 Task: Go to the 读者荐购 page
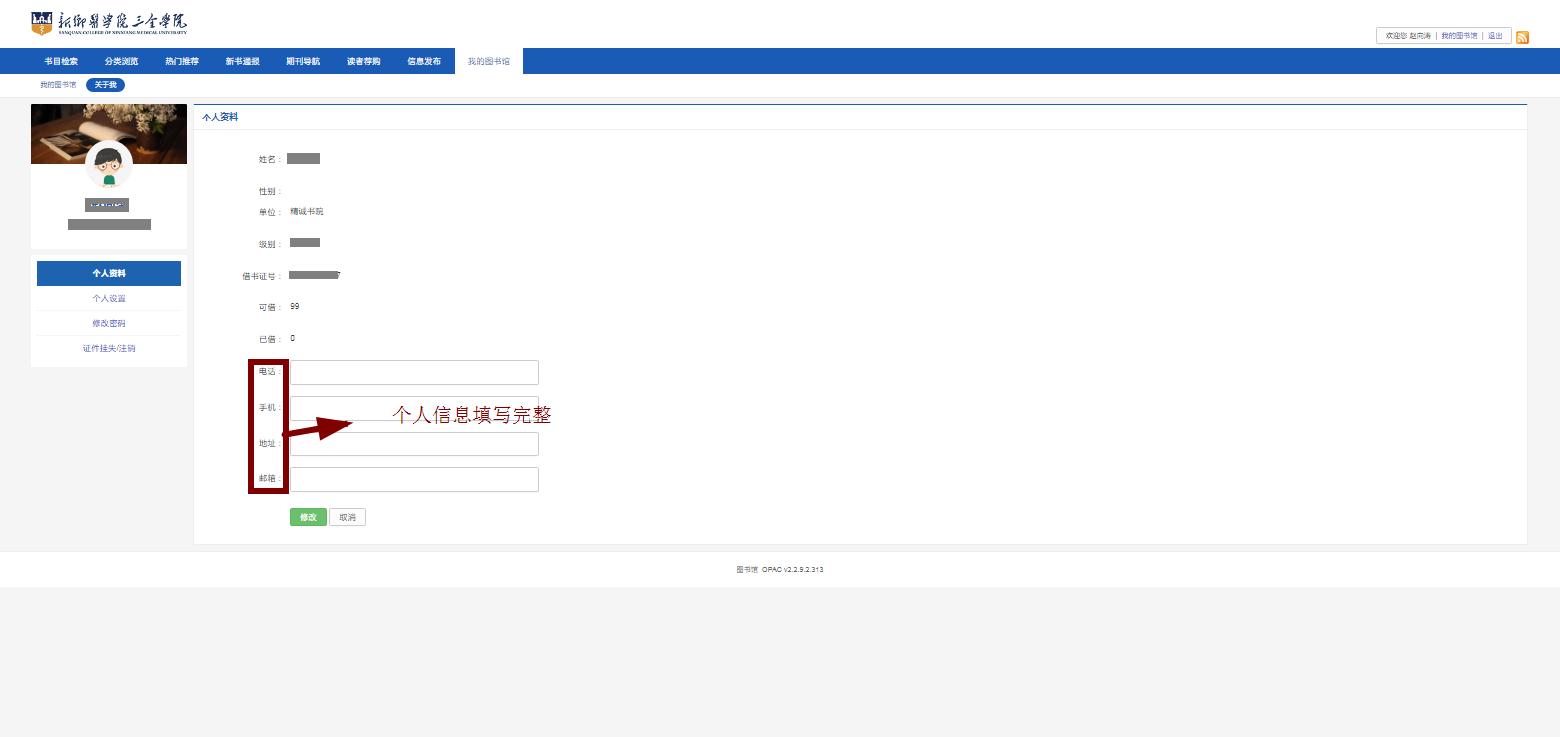tap(363, 61)
